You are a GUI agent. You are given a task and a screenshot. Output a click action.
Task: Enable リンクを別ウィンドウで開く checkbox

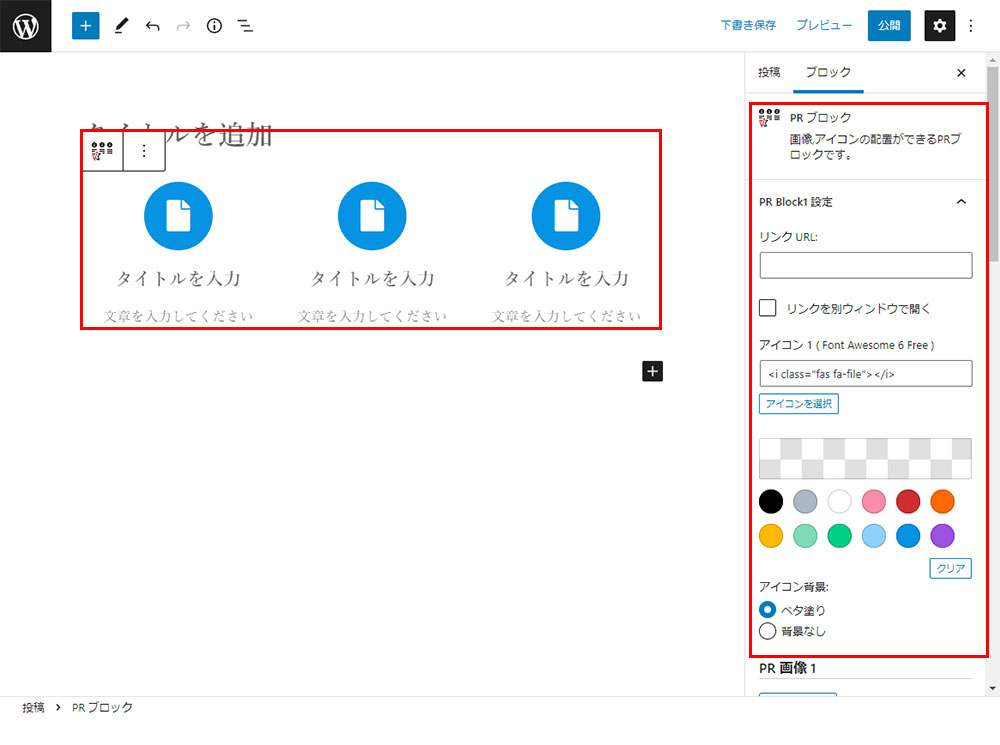[768, 309]
